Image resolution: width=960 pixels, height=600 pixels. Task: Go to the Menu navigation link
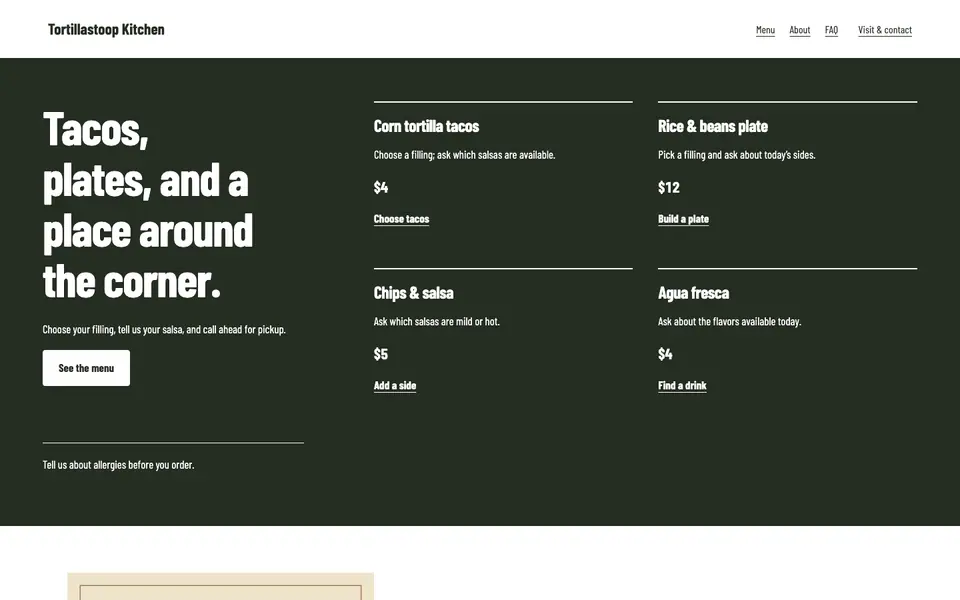point(765,30)
